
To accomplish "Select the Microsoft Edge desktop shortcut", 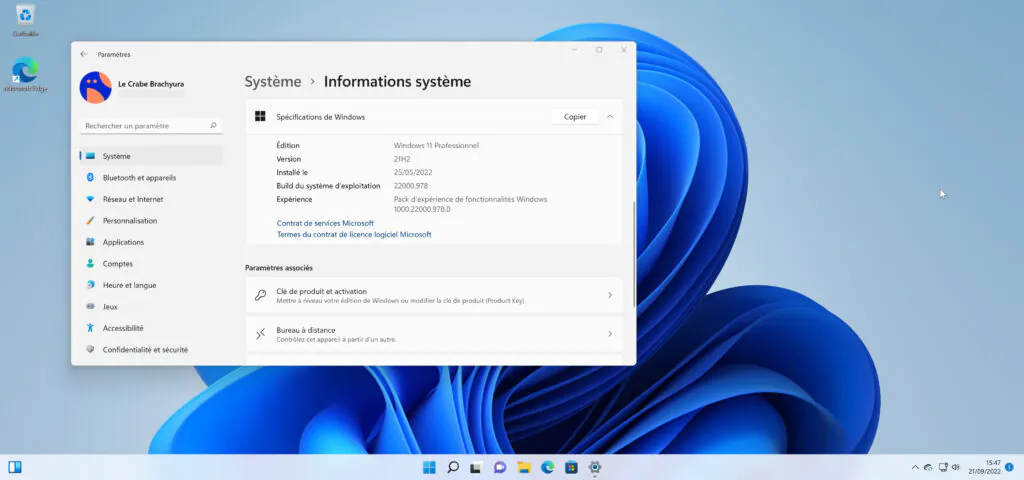I will point(25,74).
